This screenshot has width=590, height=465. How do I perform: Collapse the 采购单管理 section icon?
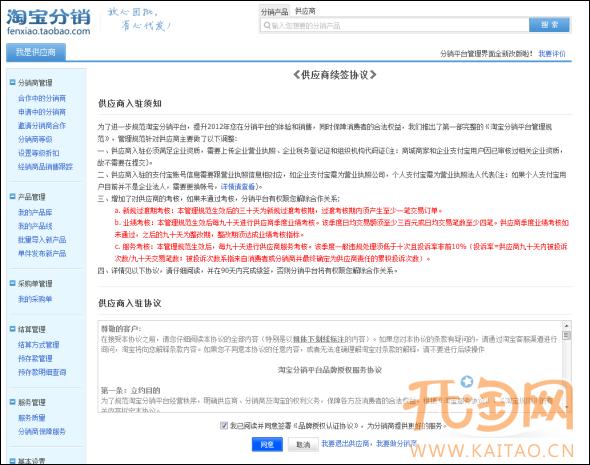(12, 283)
